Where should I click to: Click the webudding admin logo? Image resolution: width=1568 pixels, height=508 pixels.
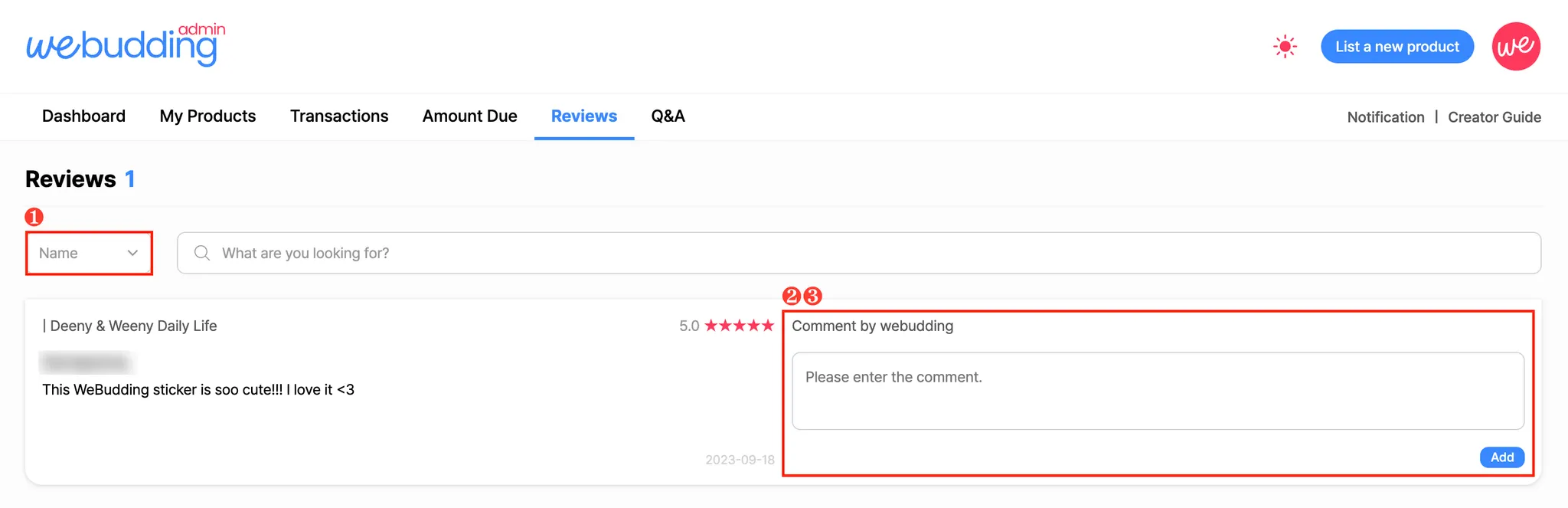coord(126,44)
